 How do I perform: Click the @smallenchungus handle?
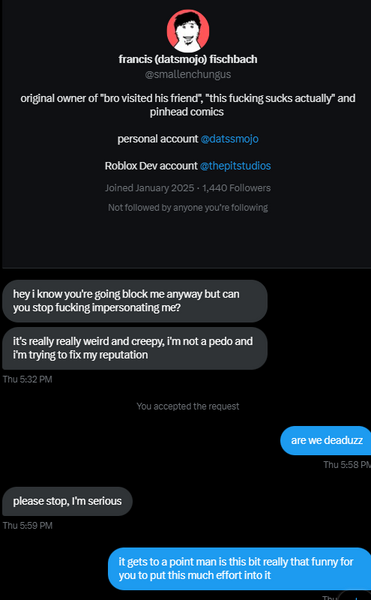pyautogui.click(x=188, y=74)
